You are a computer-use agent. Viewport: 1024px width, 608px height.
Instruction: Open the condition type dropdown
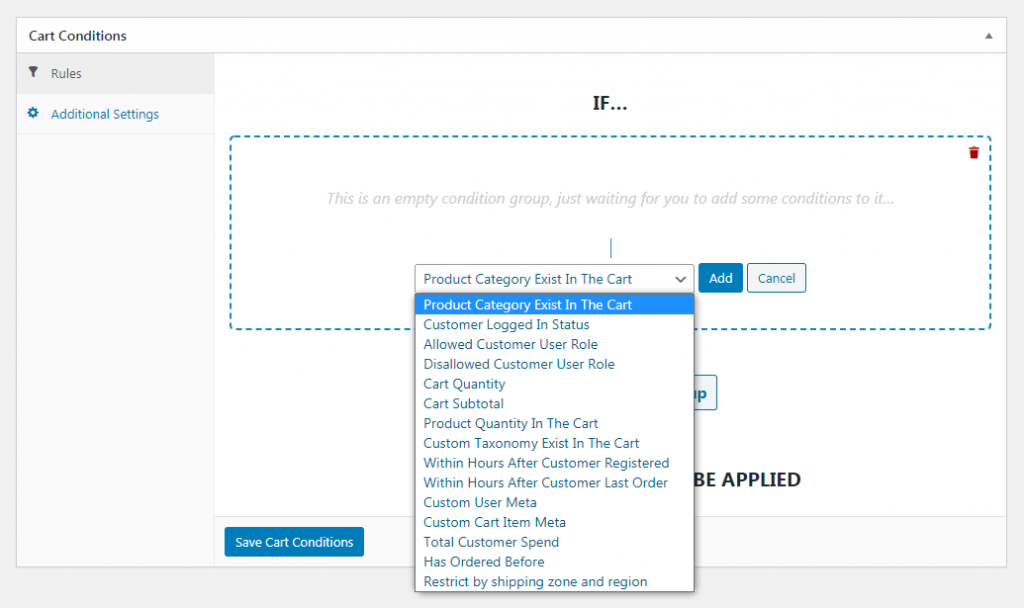[554, 279]
